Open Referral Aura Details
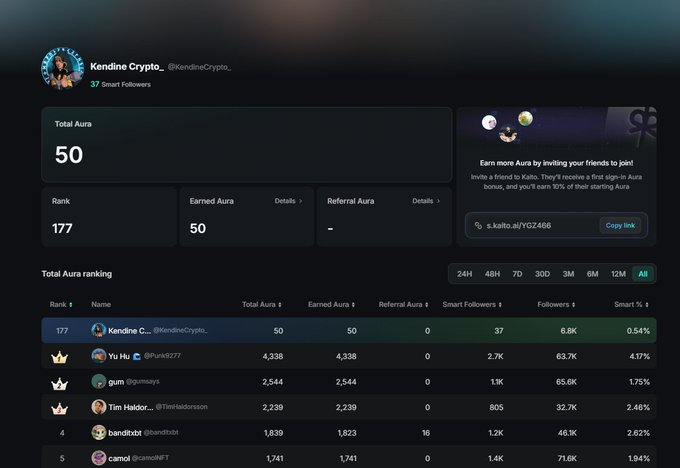The width and height of the screenshot is (680, 468). click(x=426, y=201)
